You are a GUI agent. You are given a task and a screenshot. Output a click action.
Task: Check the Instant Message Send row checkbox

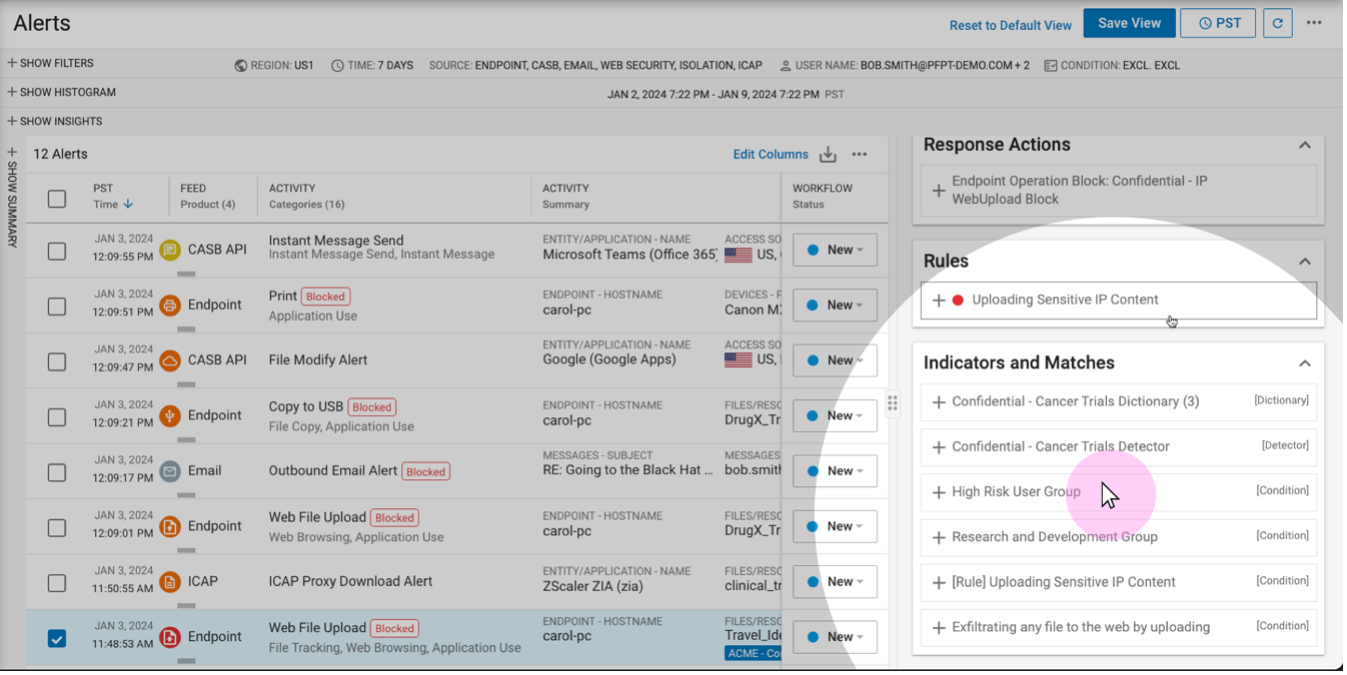pos(57,251)
